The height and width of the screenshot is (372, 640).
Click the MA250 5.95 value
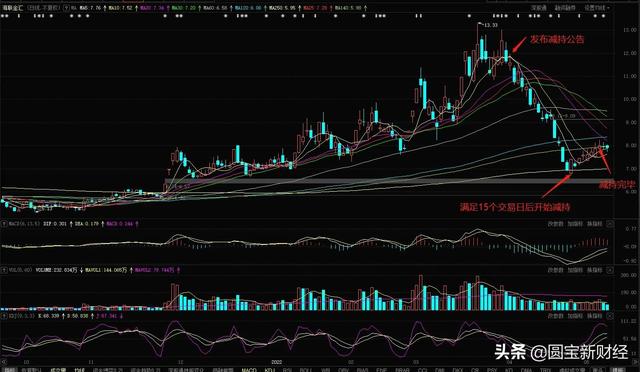pyautogui.click(x=282, y=8)
